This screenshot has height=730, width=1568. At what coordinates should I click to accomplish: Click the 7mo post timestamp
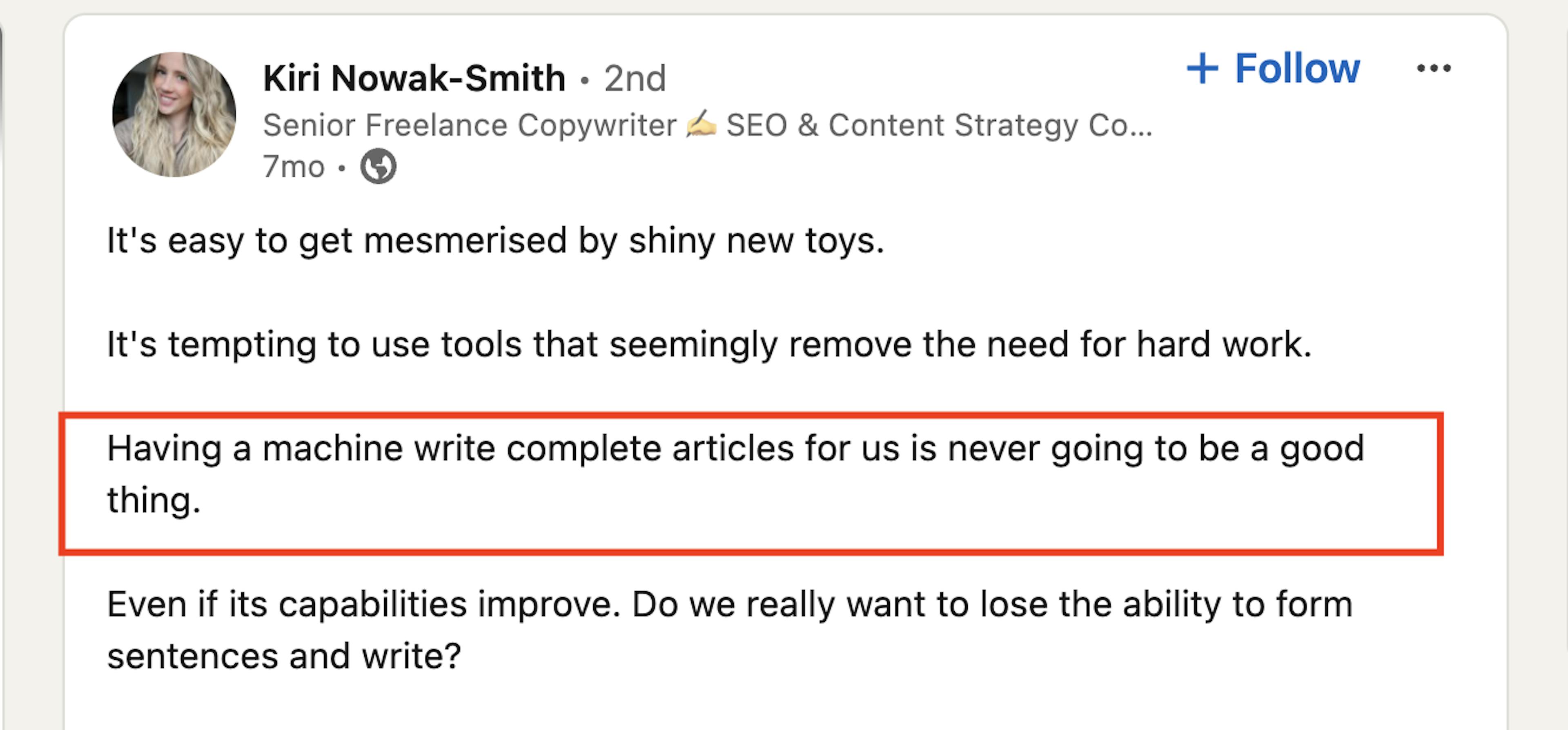point(294,167)
